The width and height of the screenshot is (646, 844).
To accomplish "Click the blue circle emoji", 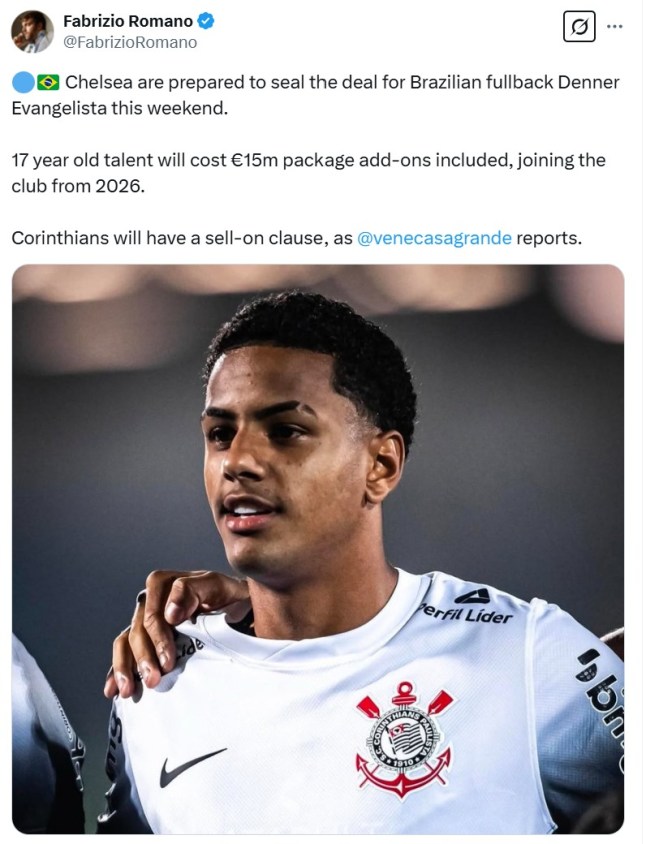I will 23,83.
